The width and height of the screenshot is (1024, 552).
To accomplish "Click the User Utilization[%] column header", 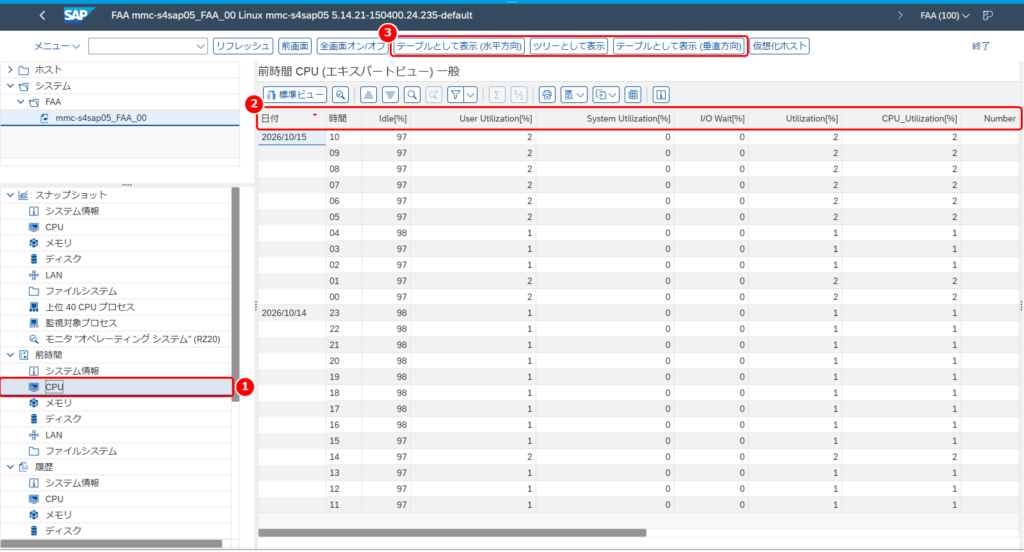I will coord(472,119).
